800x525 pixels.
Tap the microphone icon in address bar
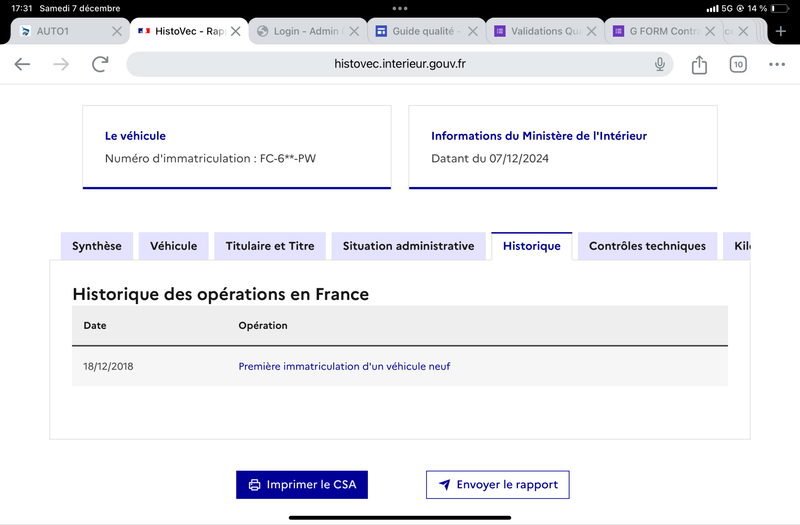click(x=660, y=64)
